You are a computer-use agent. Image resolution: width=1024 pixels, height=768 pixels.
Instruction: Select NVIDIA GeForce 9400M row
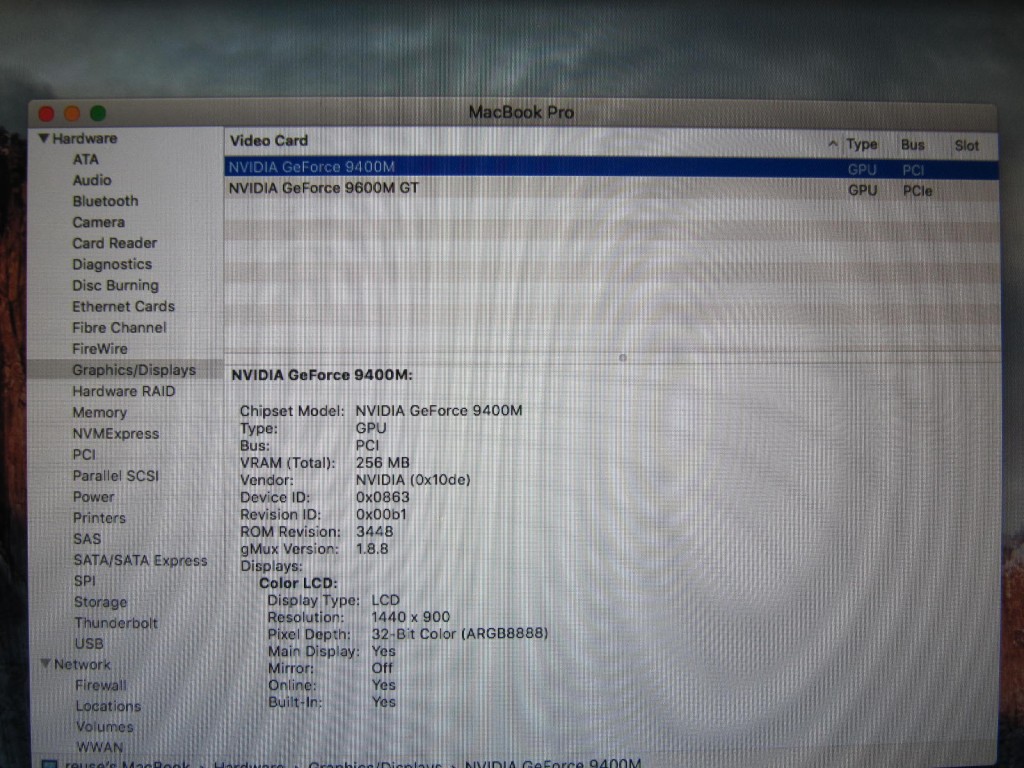[611, 168]
